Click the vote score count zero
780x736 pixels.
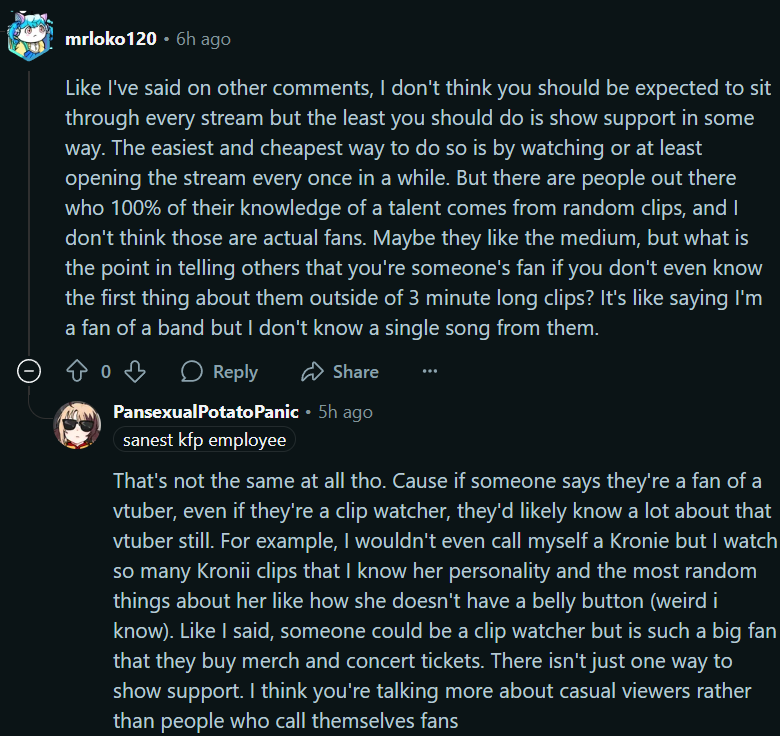(x=106, y=371)
